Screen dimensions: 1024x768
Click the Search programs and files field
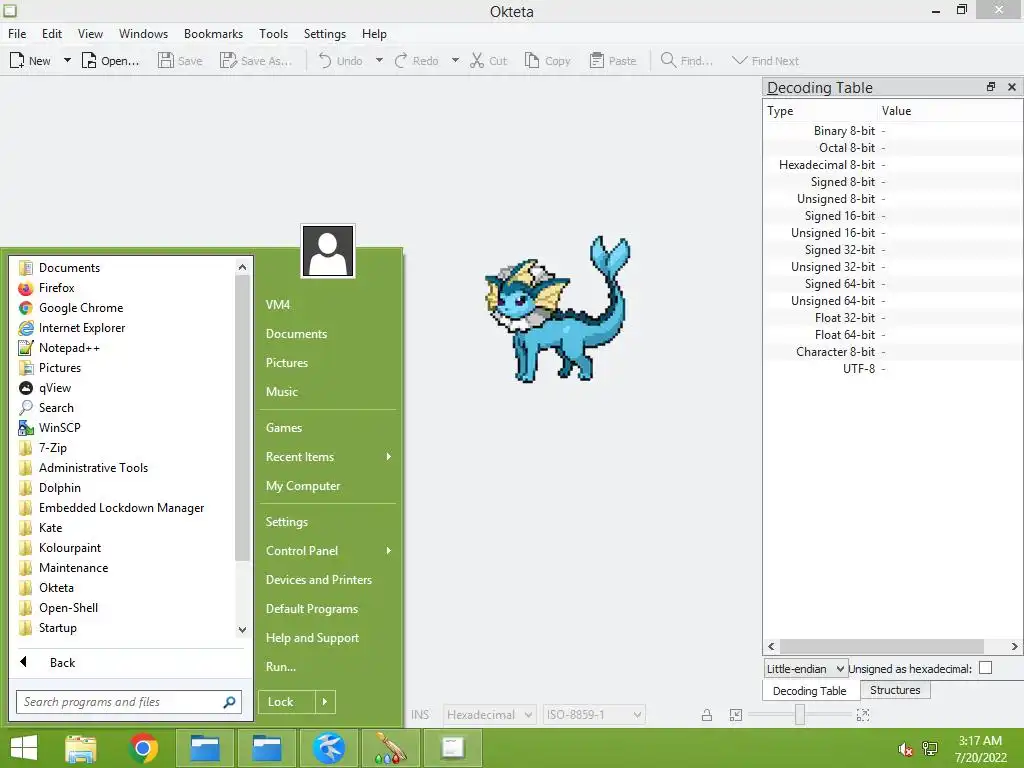(x=128, y=702)
